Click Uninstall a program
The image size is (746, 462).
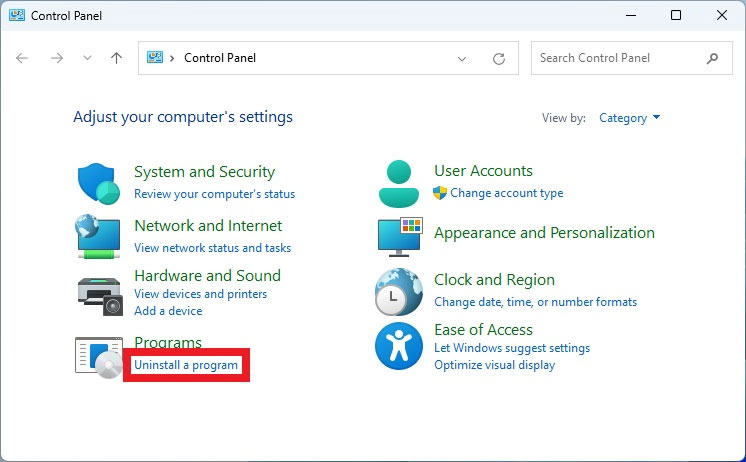point(186,365)
